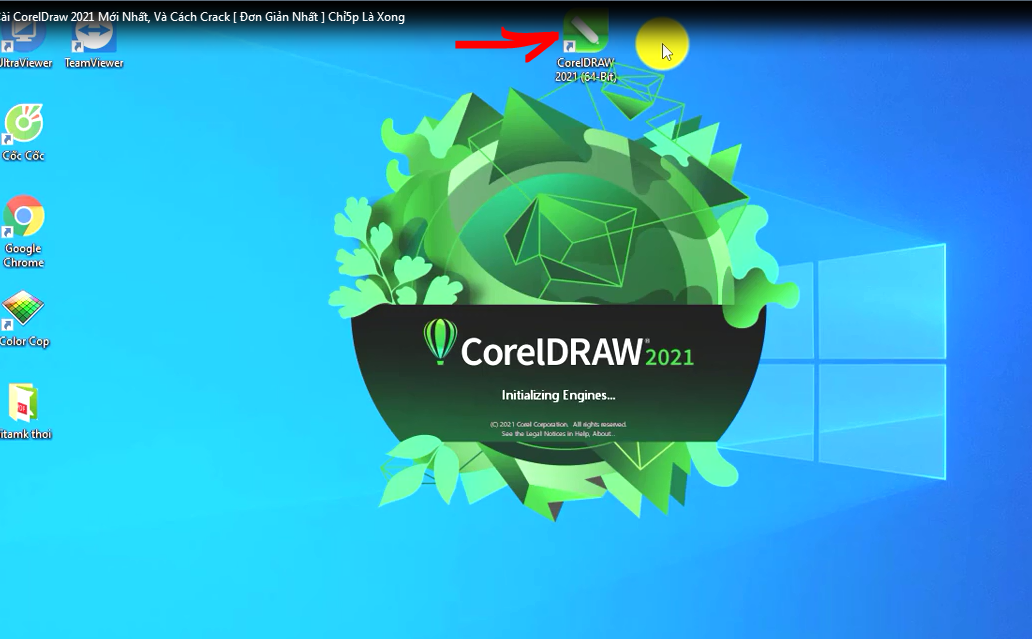The width and height of the screenshot is (1032, 639).
Task: Select the 'Cốc Cốc' icon label
Action: (24, 156)
